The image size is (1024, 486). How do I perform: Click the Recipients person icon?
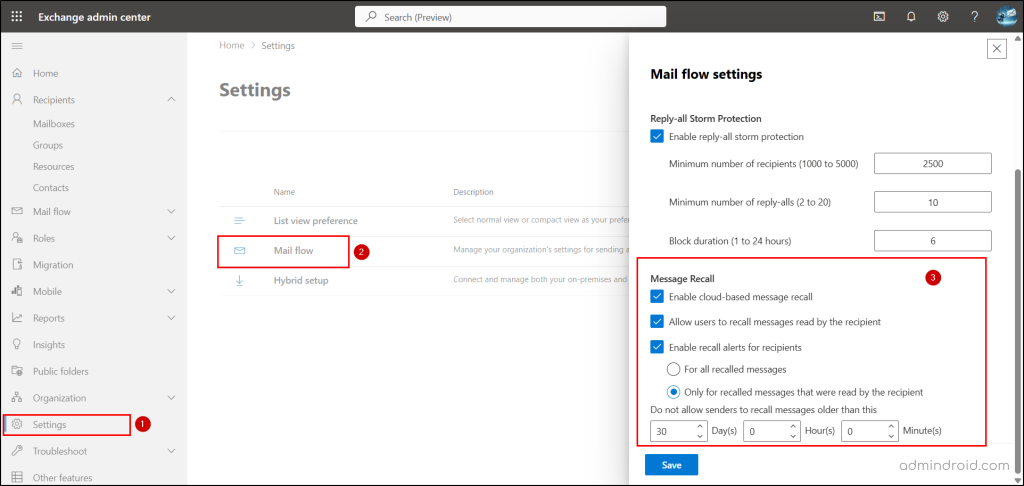(x=18, y=100)
